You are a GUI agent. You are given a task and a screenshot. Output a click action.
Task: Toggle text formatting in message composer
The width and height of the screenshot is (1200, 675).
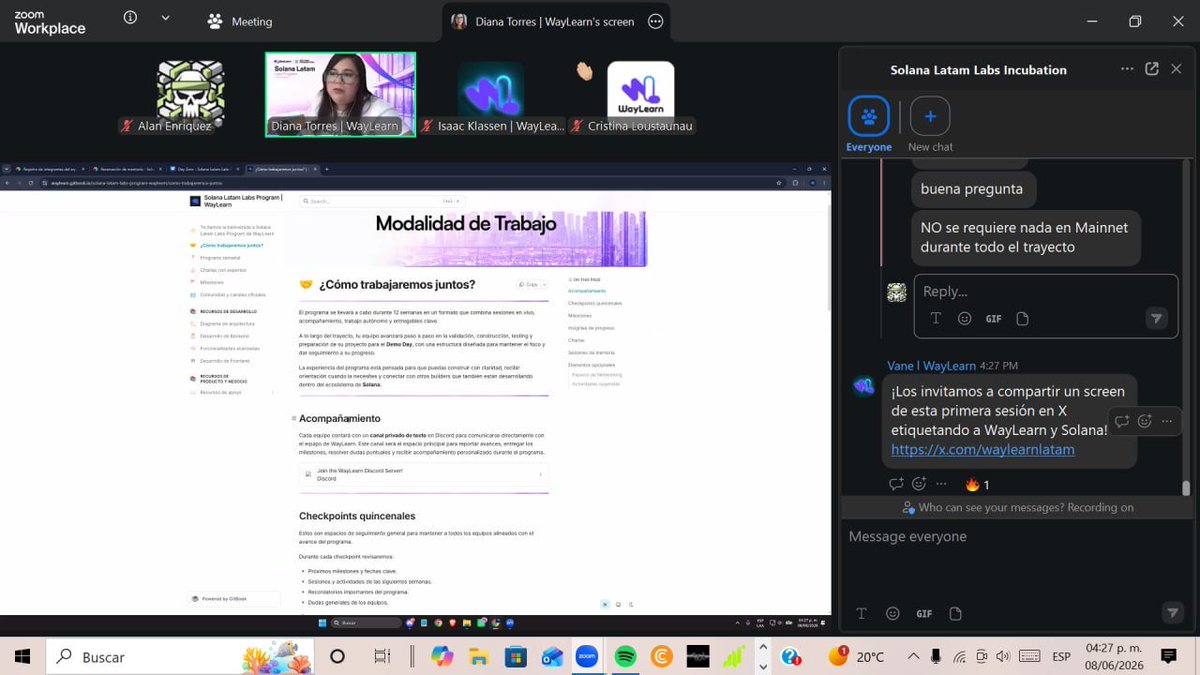862,613
